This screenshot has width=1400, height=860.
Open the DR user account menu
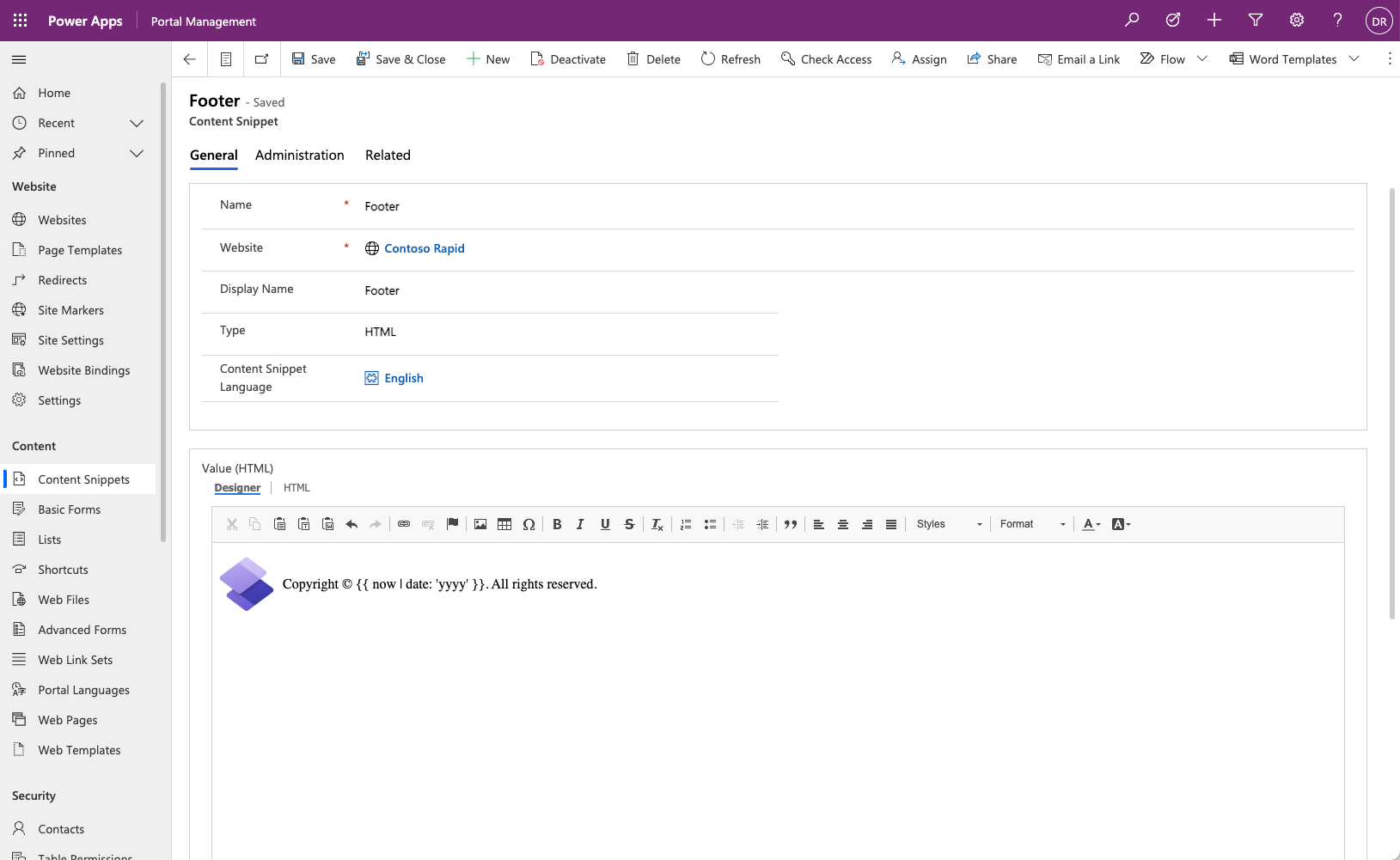click(x=1379, y=21)
